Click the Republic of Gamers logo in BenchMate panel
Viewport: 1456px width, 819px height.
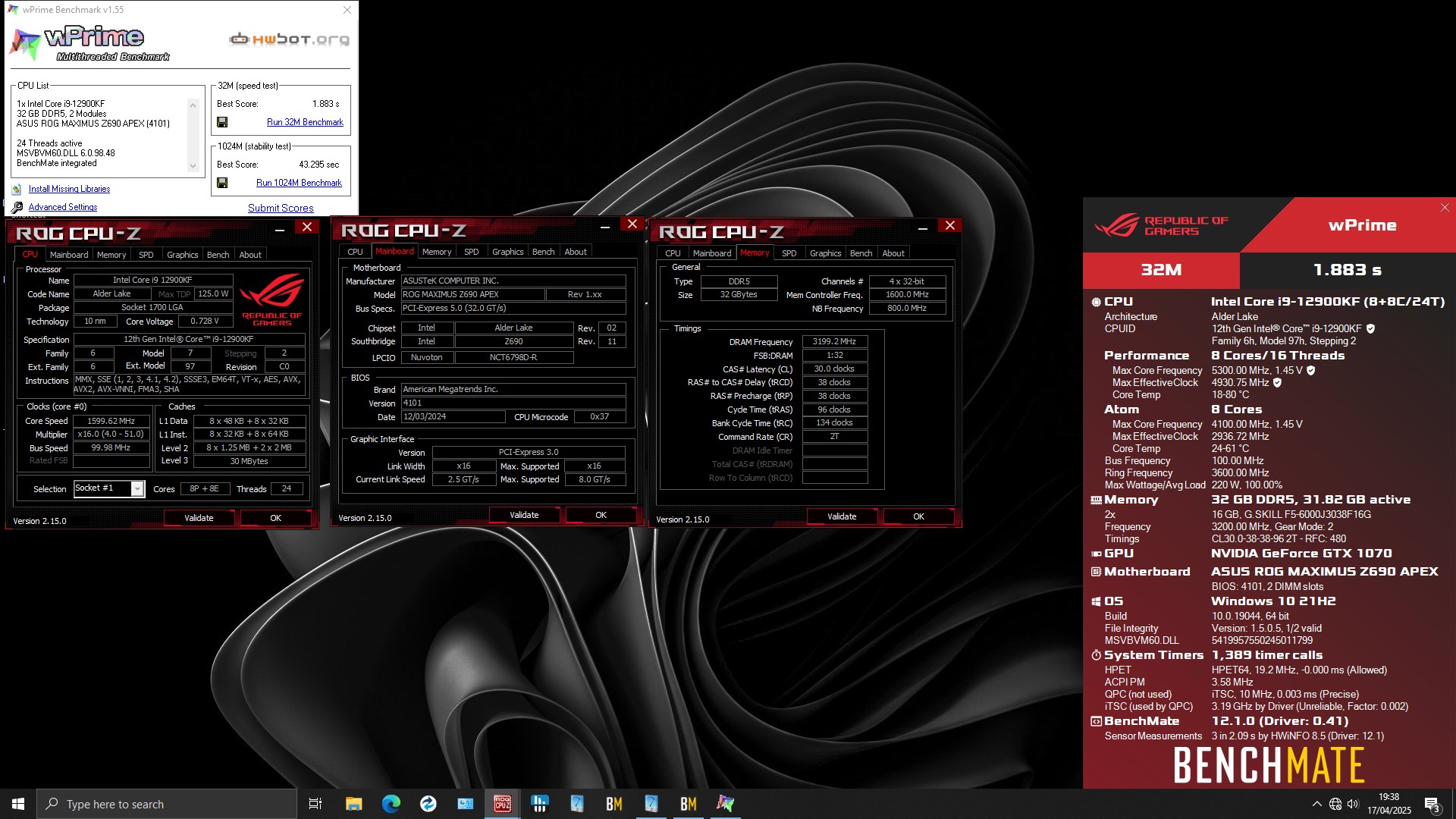tap(1161, 225)
